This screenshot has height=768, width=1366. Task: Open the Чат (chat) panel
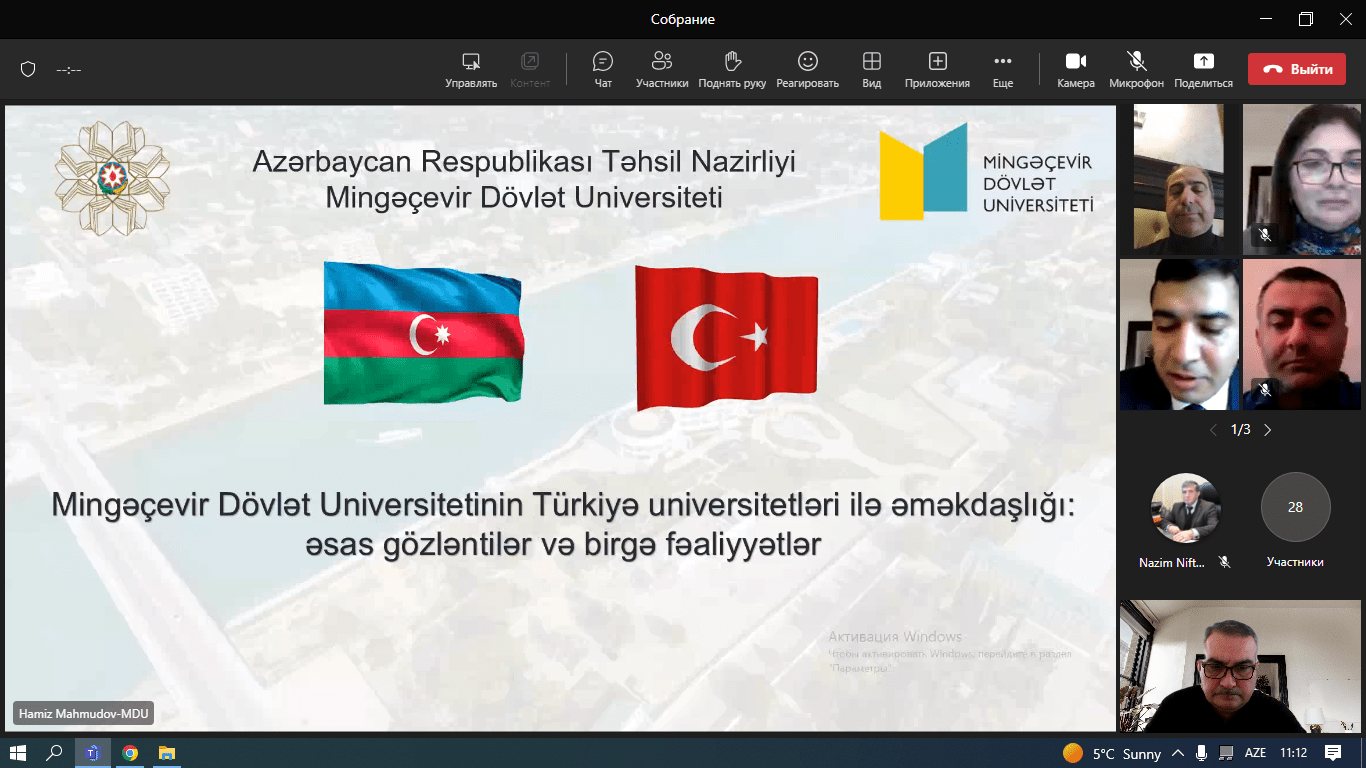tap(603, 69)
